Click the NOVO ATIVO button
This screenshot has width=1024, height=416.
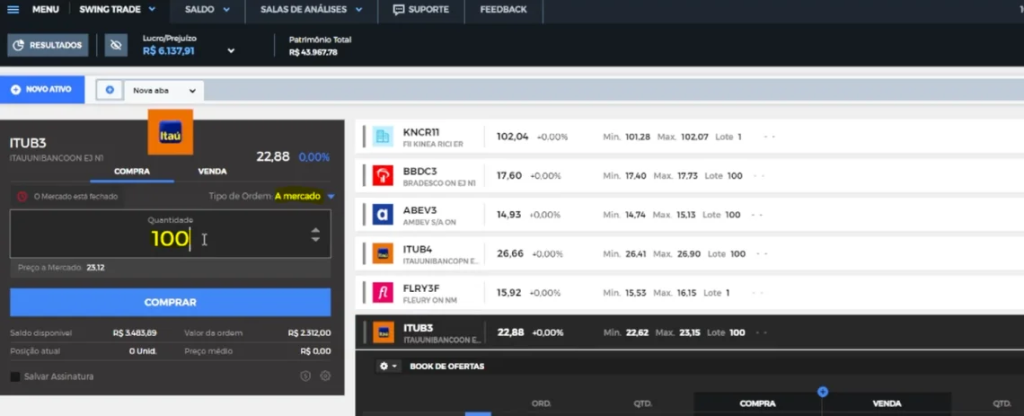(x=42, y=90)
